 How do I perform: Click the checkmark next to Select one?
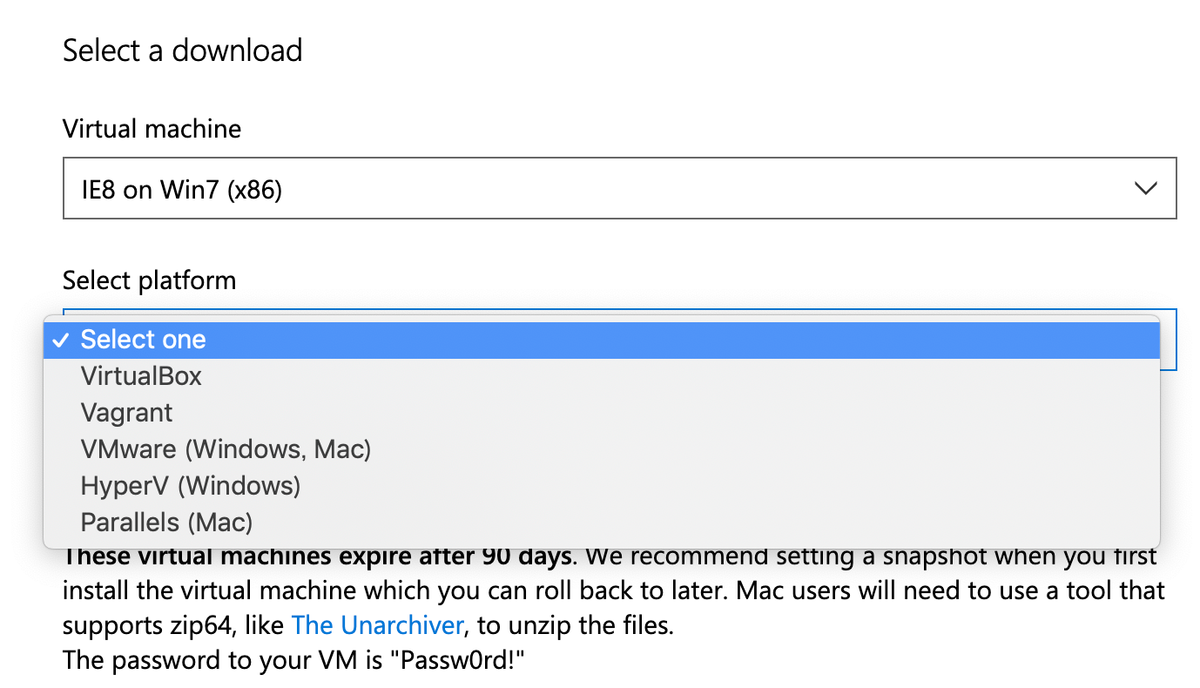tap(61, 340)
